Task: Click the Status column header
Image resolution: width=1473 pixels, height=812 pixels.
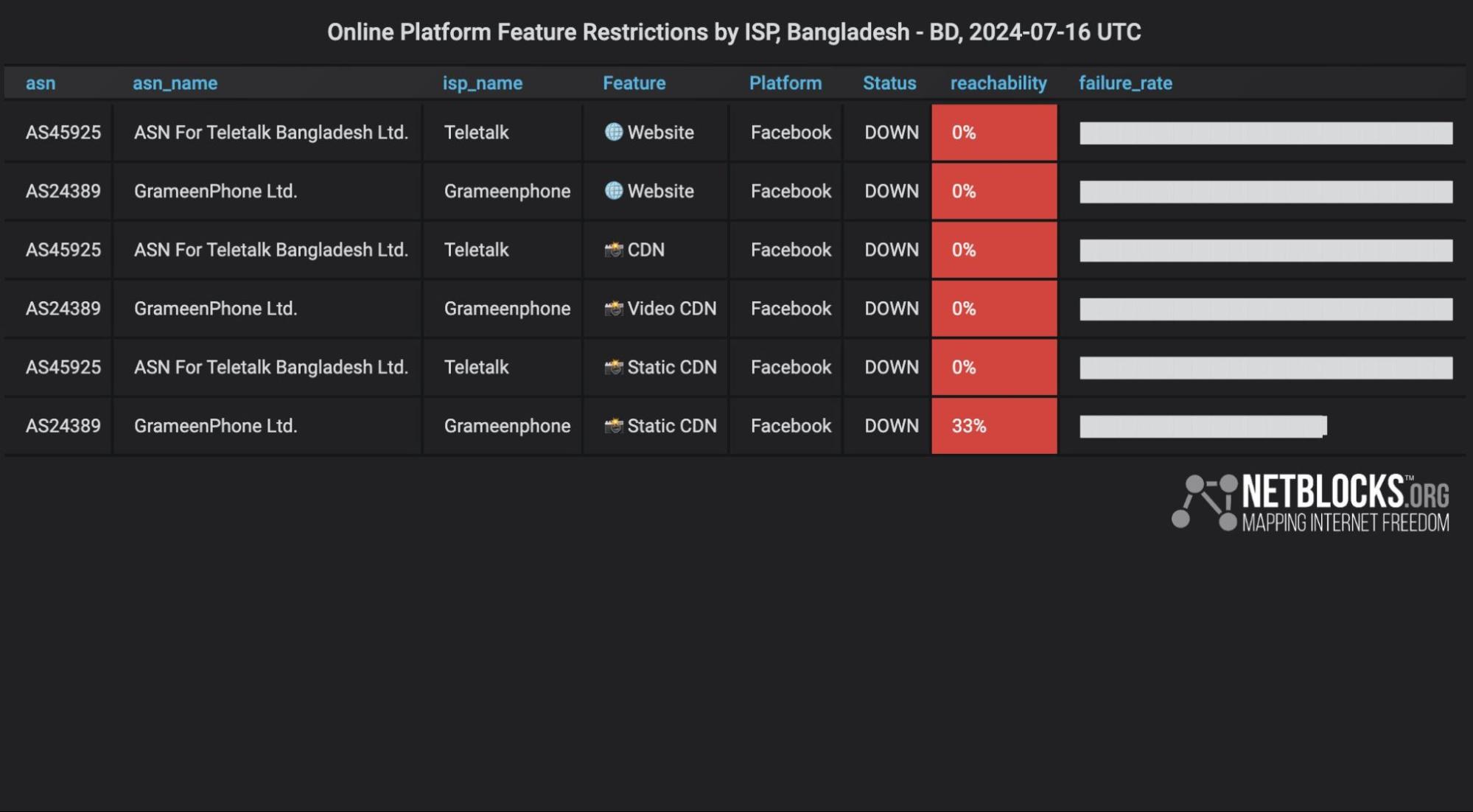Action: pyautogui.click(x=889, y=83)
